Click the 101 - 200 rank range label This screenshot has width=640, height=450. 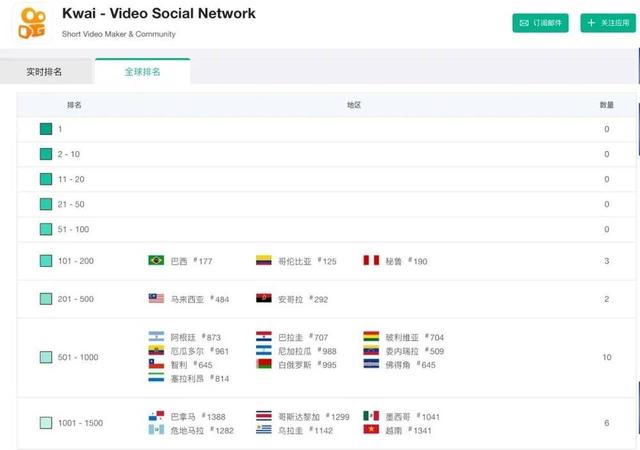76,261
